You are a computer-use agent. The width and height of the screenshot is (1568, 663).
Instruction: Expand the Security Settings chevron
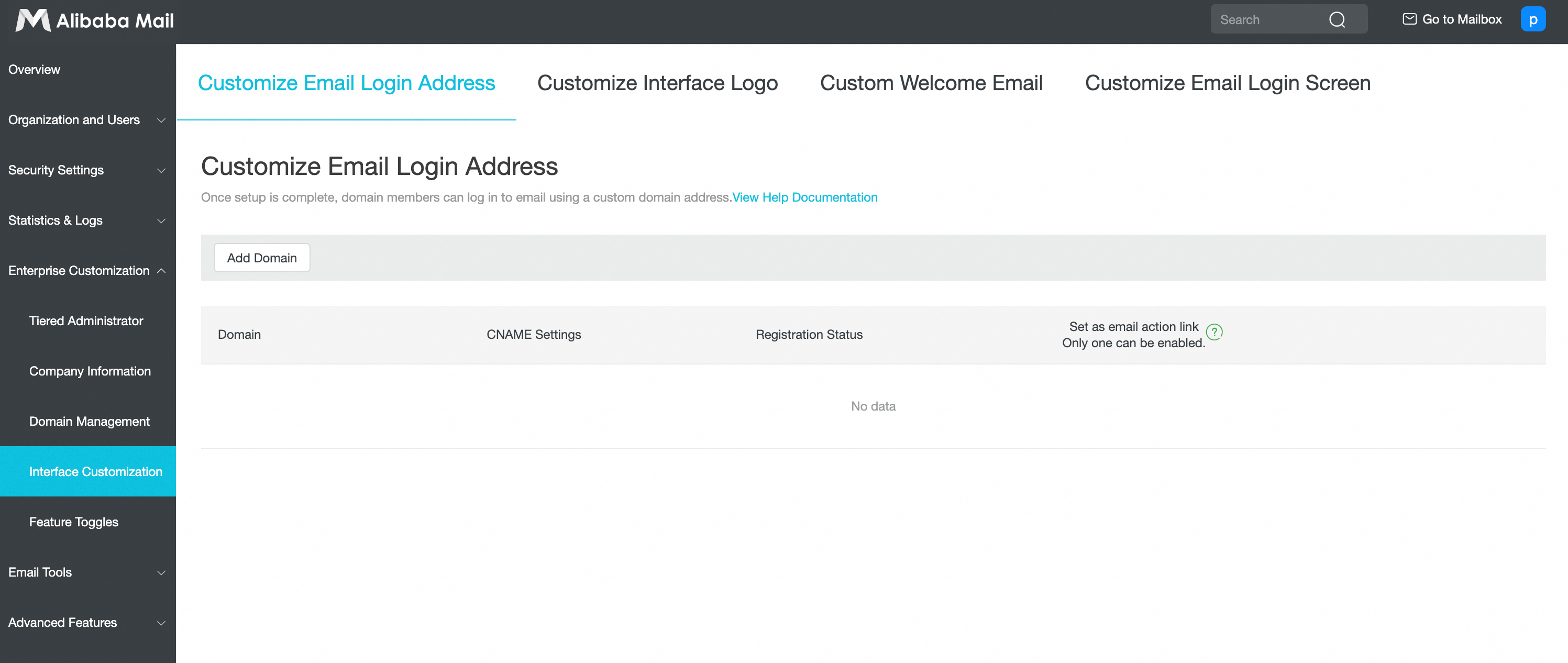(161, 171)
